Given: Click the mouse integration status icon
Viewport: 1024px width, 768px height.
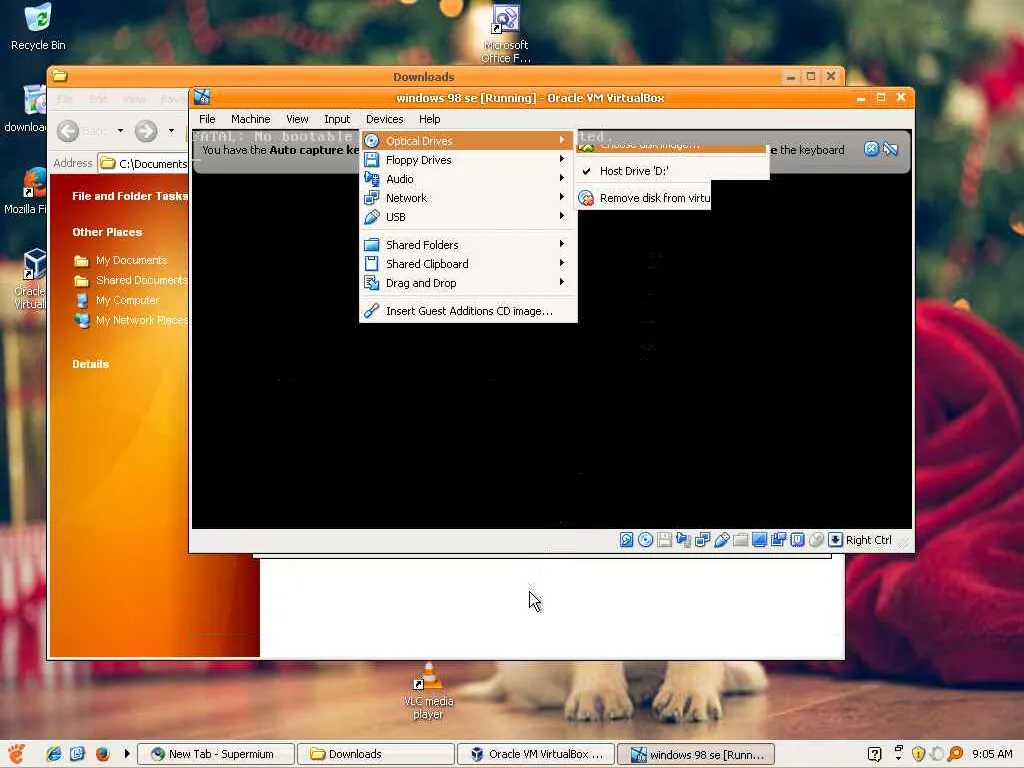Looking at the screenshot, I should (816, 539).
